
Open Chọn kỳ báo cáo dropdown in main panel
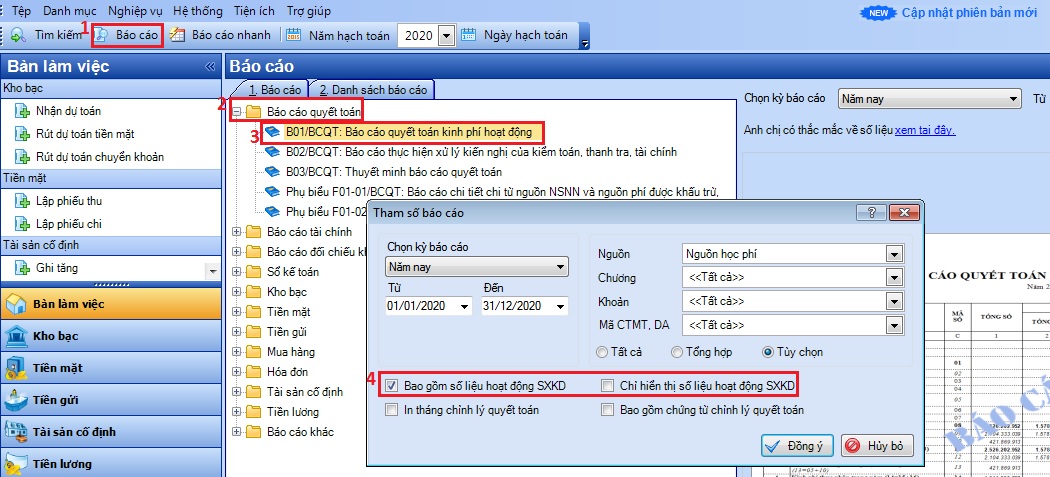929,98
